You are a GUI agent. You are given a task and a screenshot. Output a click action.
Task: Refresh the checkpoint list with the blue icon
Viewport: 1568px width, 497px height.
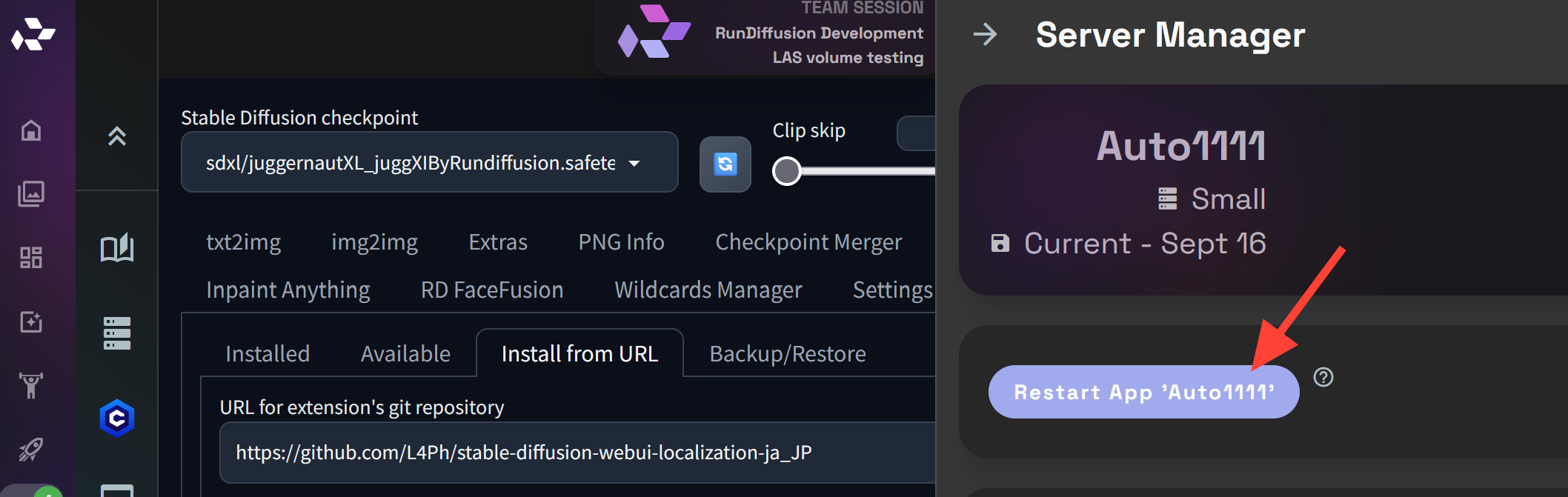[725, 164]
